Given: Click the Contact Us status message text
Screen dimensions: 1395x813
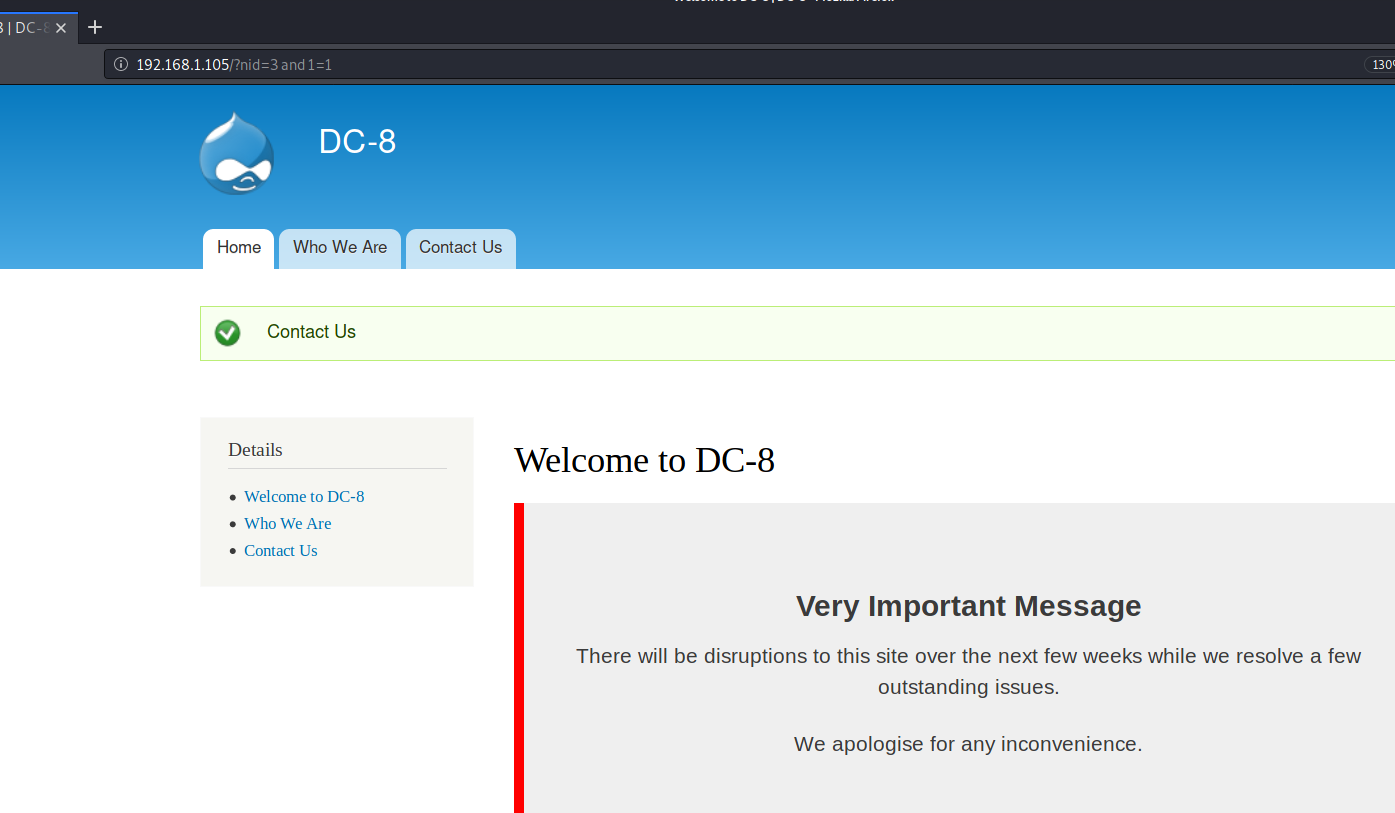Looking at the screenshot, I should [x=311, y=332].
